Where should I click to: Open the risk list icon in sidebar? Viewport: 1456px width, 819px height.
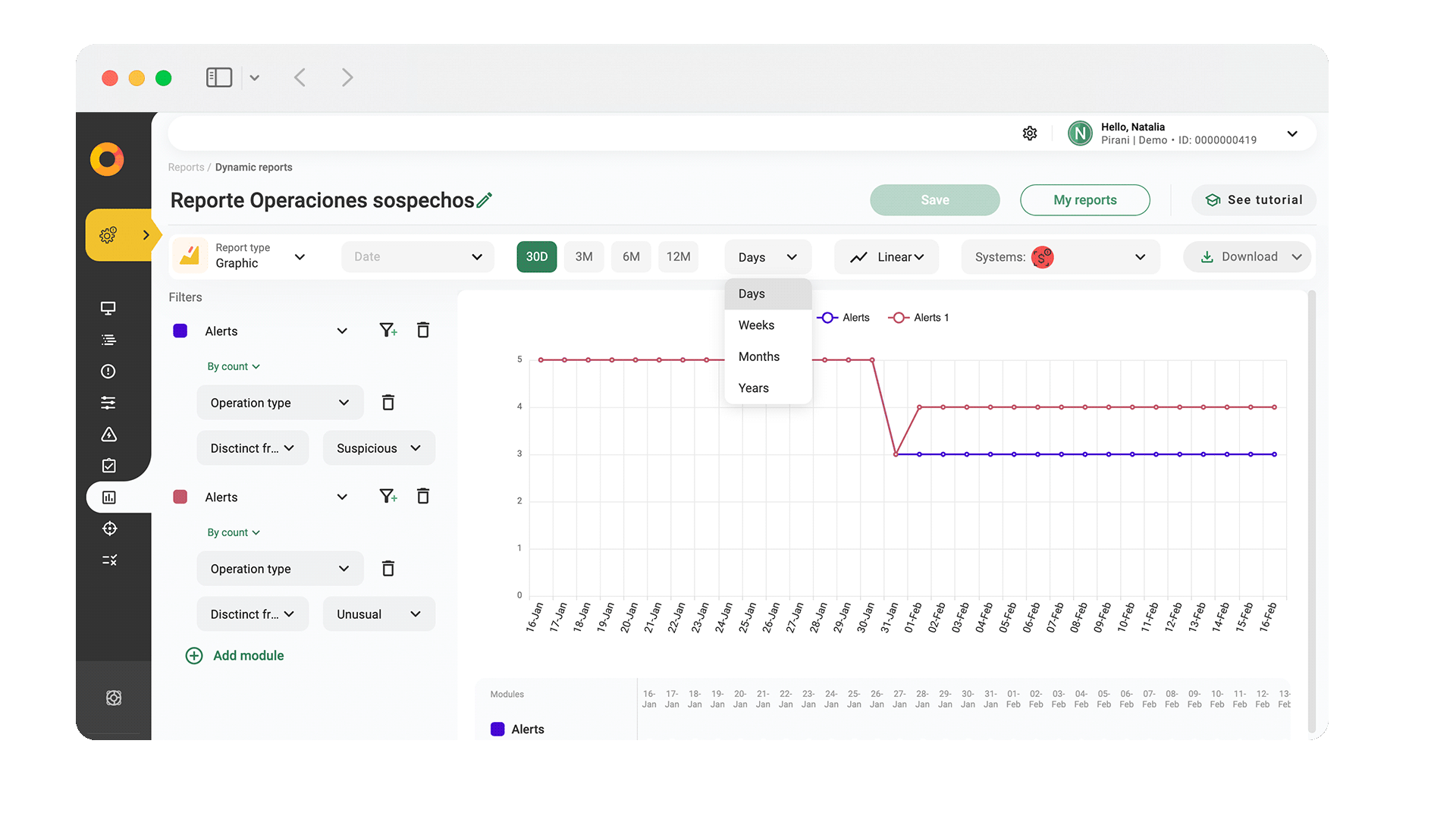tap(108, 340)
